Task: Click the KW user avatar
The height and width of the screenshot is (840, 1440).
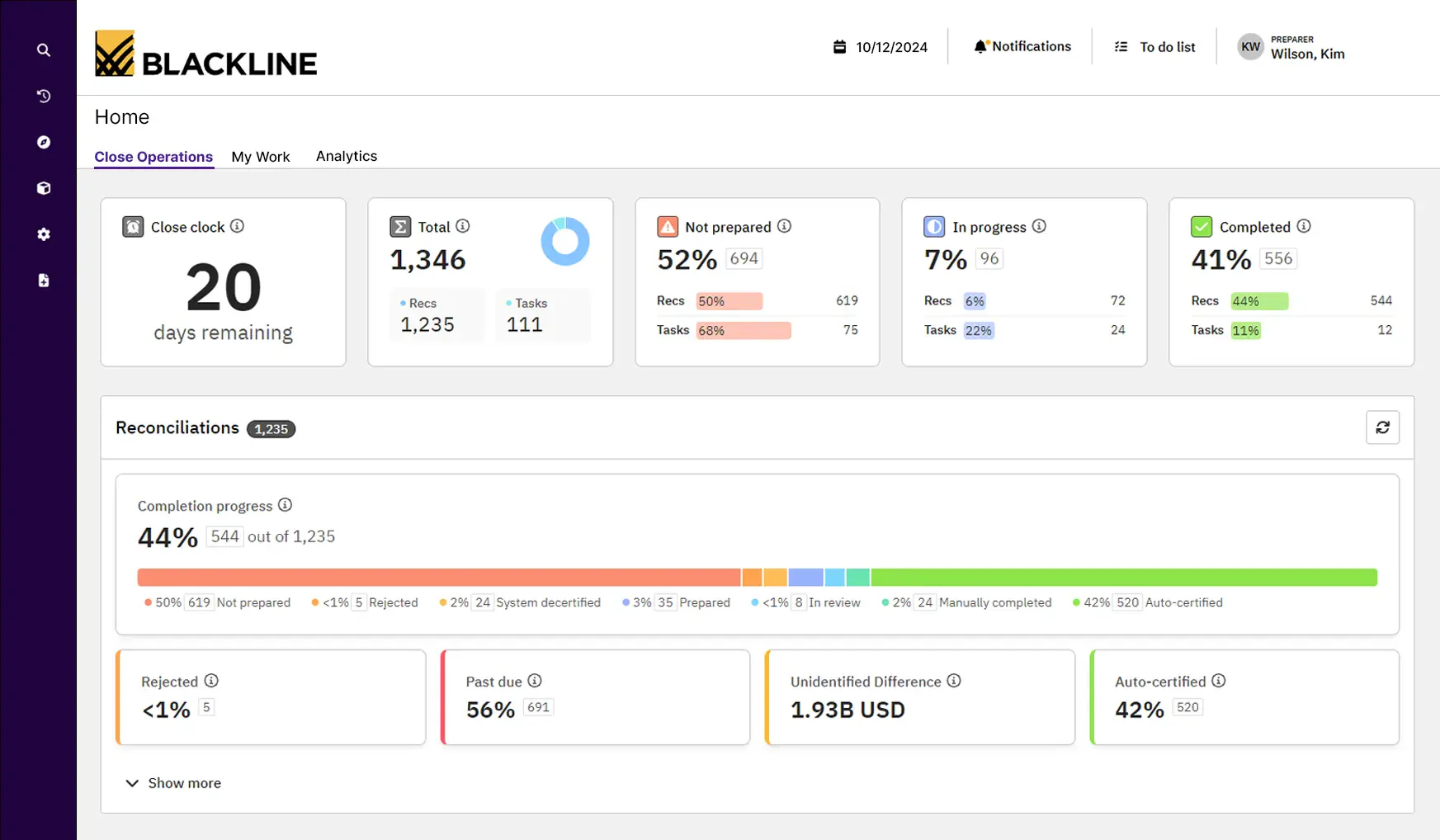Action: 1251,47
